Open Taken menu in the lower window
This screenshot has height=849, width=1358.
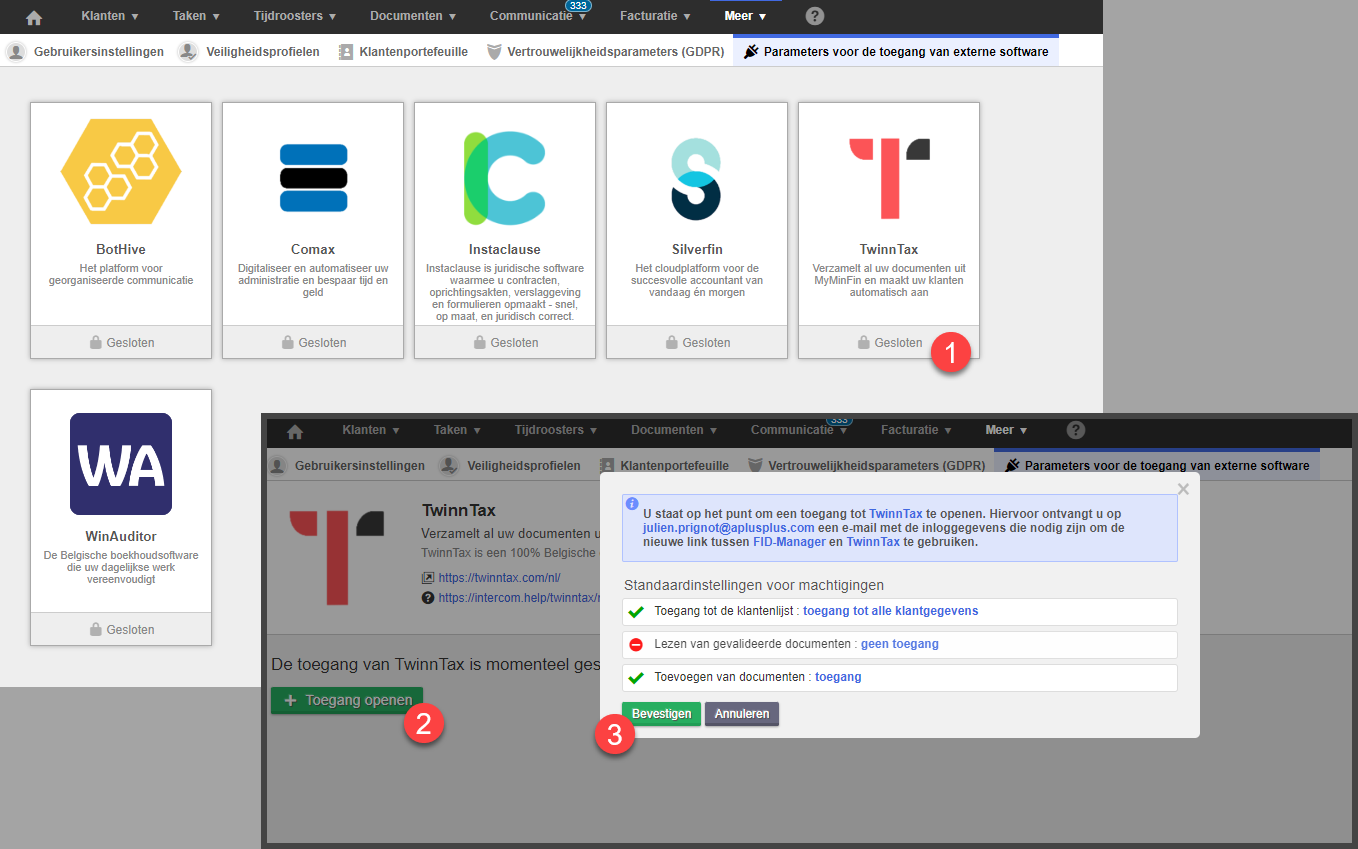pos(457,430)
